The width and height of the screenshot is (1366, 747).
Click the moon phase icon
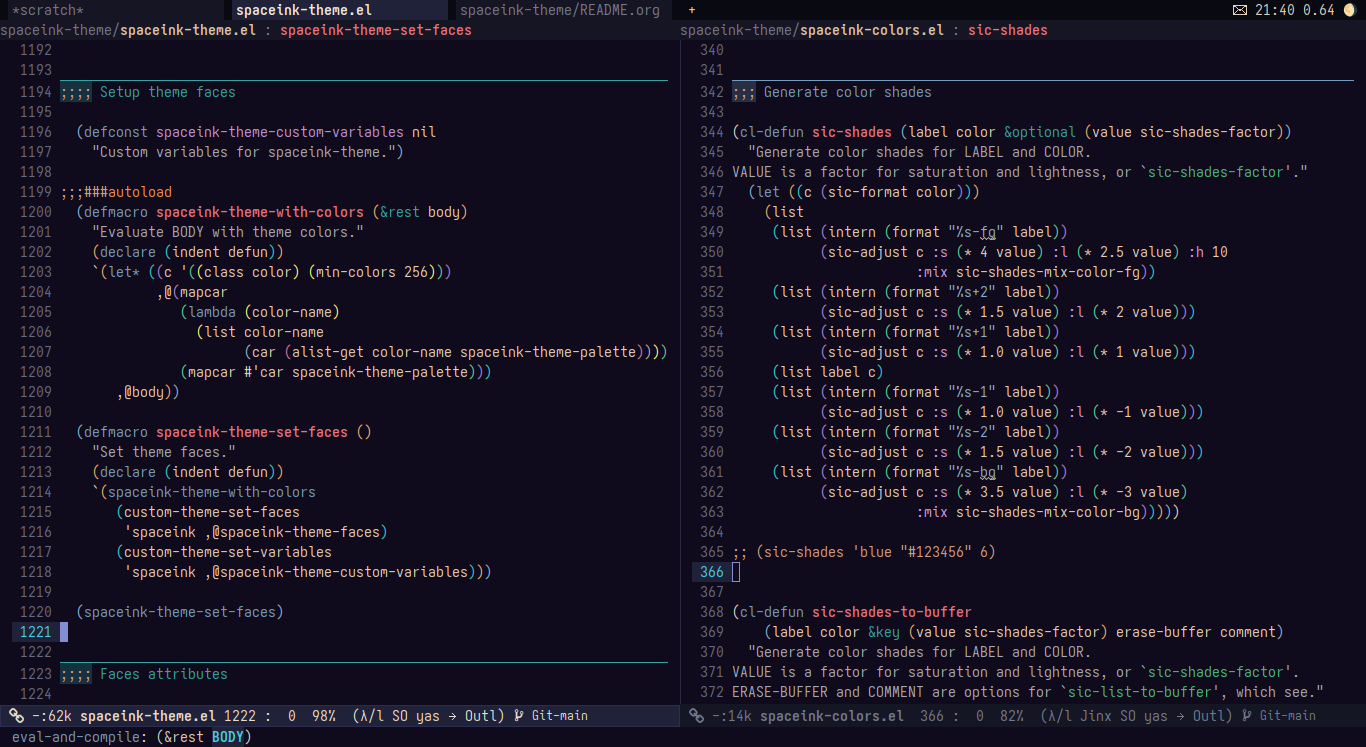[1347, 10]
